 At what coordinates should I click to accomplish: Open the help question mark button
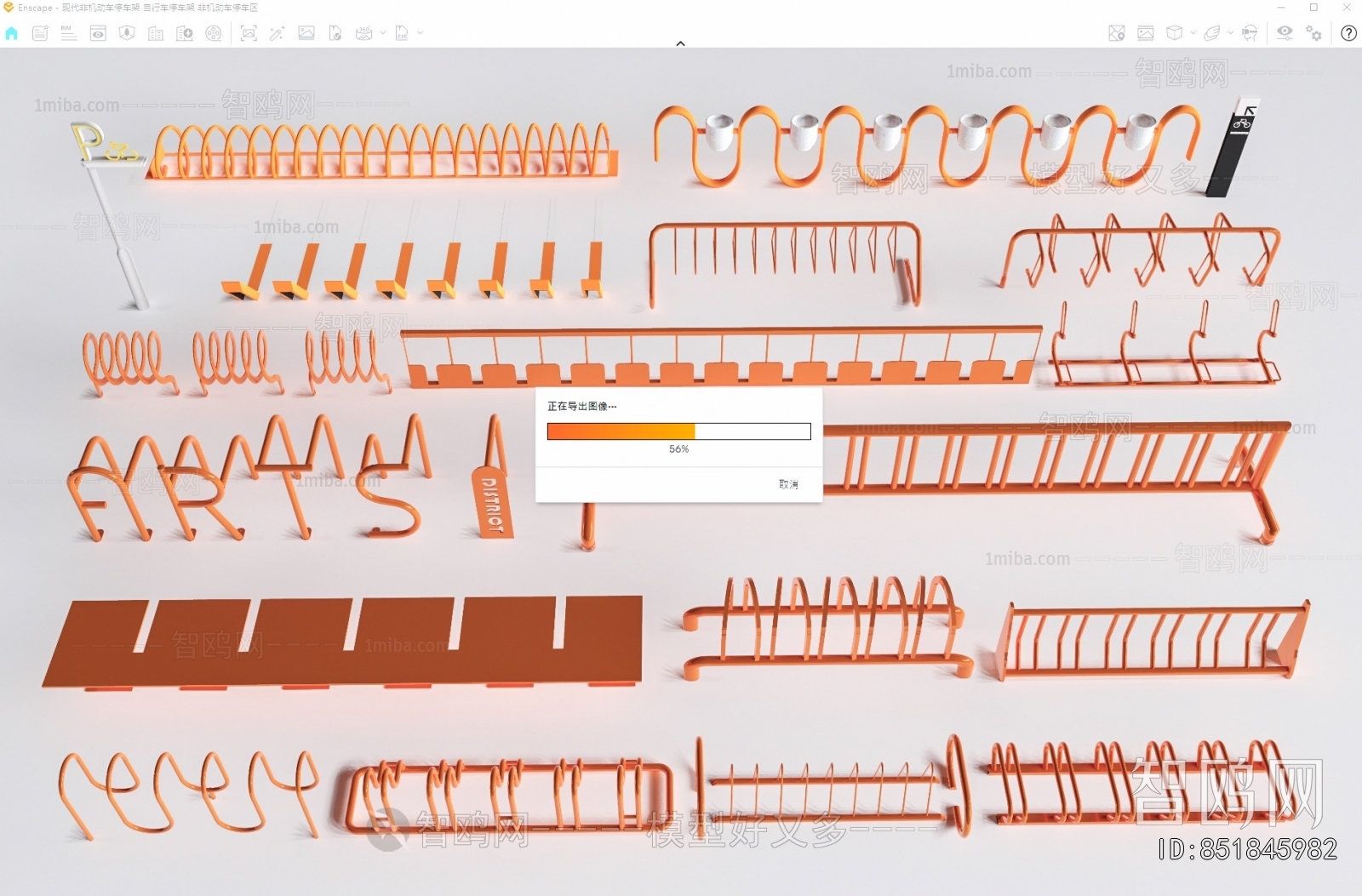(x=1348, y=33)
